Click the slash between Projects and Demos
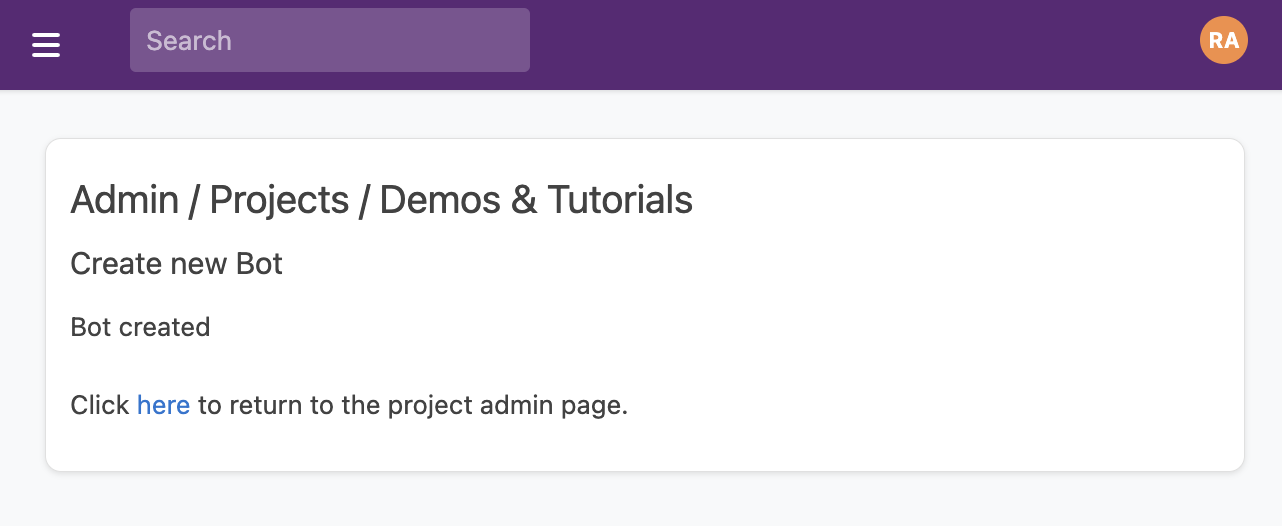 click(x=364, y=200)
